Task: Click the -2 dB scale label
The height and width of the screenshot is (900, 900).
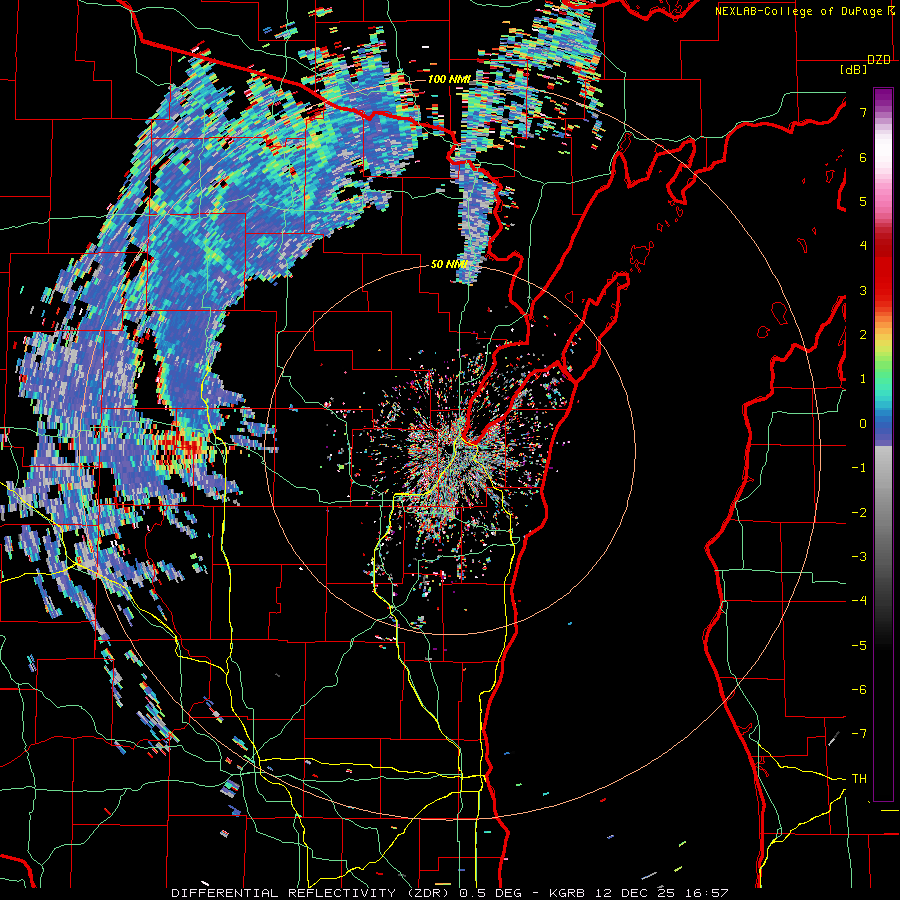Action: click(x=859, y=513)
